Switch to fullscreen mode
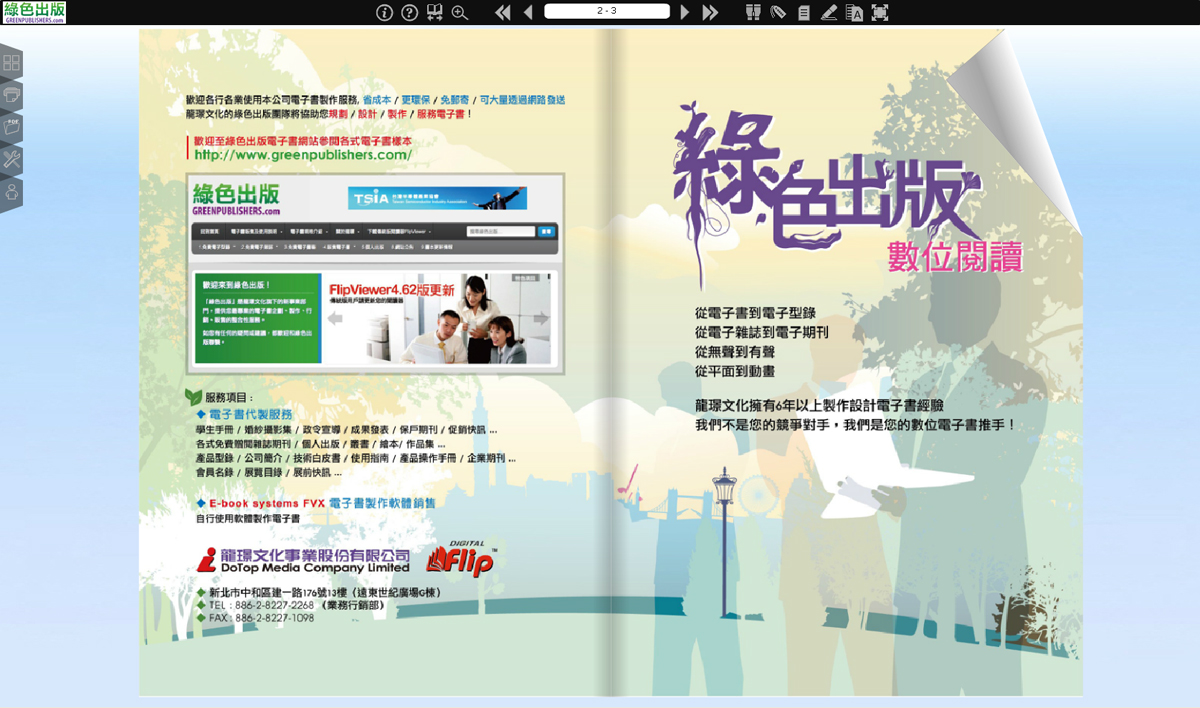Screen dimensions: 1200x708 tap(879, 13)
